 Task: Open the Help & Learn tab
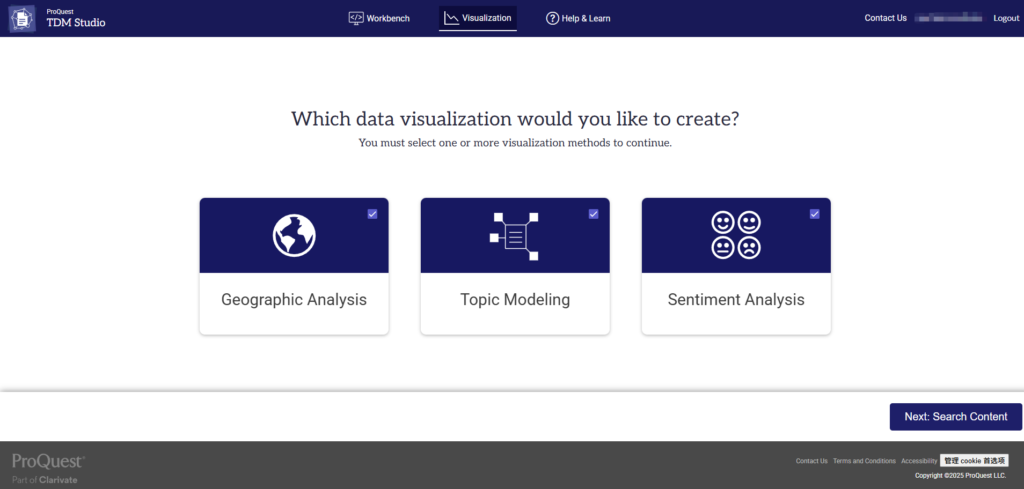click(x=578, y=18)
